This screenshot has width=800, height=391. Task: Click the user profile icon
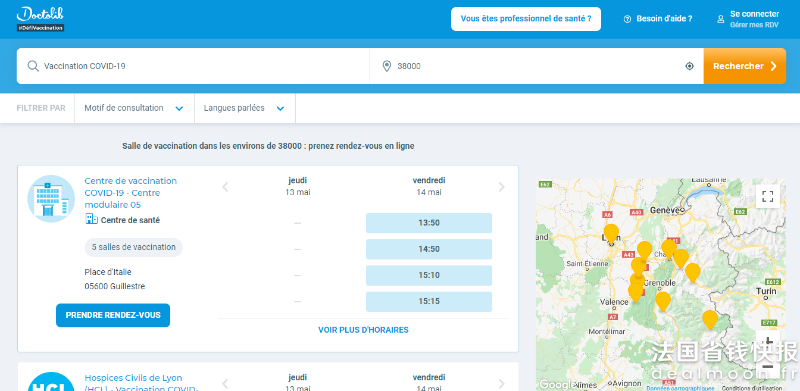(x=720, y=19)
